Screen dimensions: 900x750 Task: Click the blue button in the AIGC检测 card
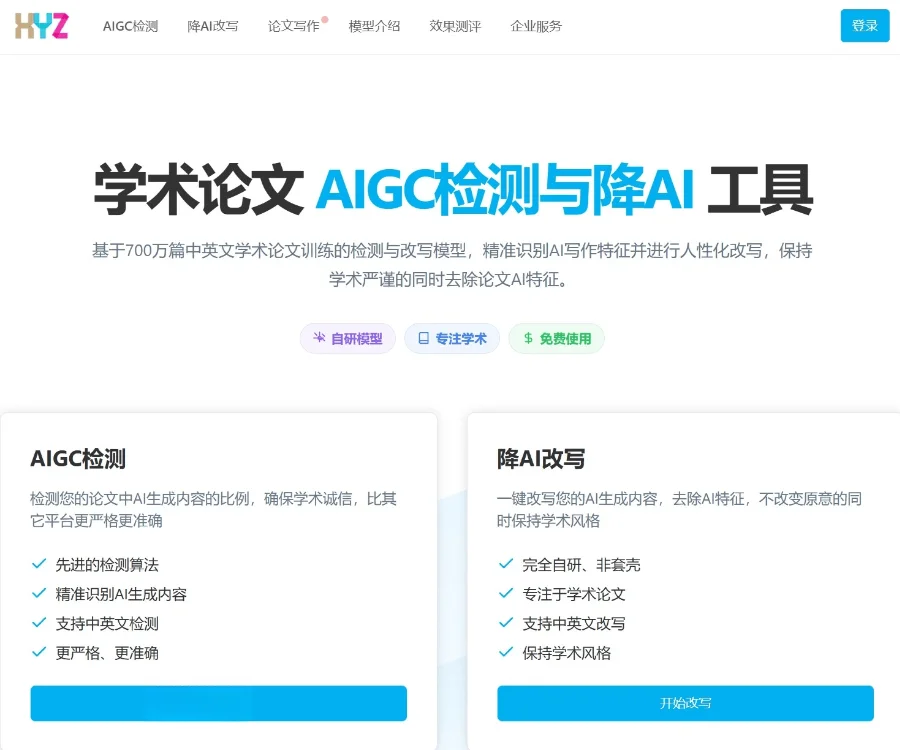(x=218, y=703)
